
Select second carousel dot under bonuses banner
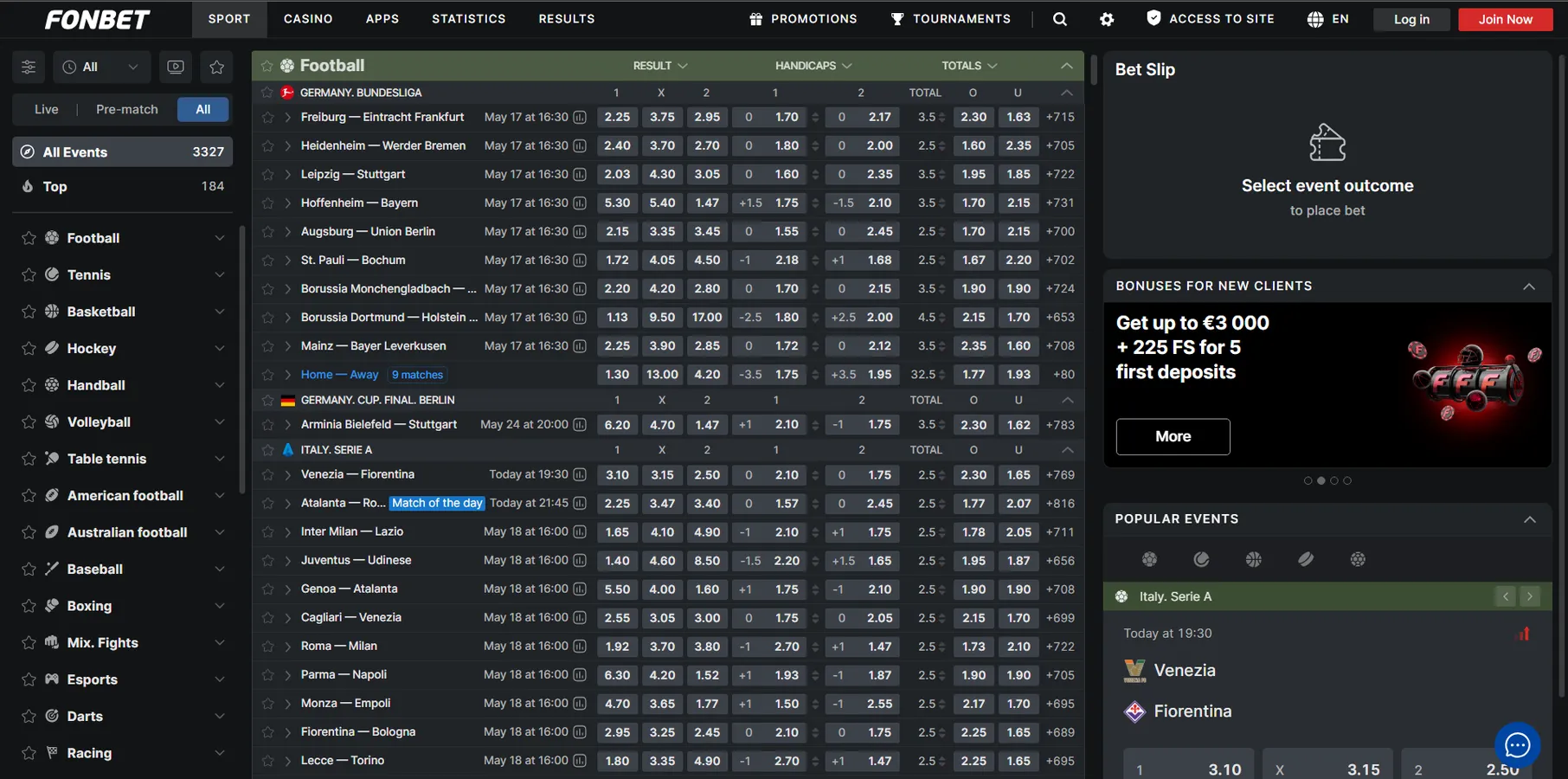pyautogui.click(x=1321, y=480)
